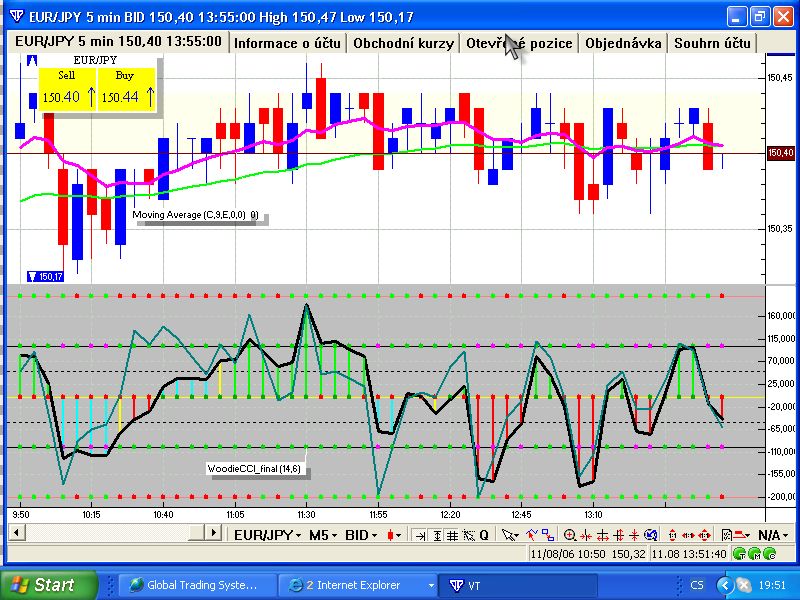Click the 19:51 system clock
Viewport: 800px width, 600px height.
(x=772, y=585)
